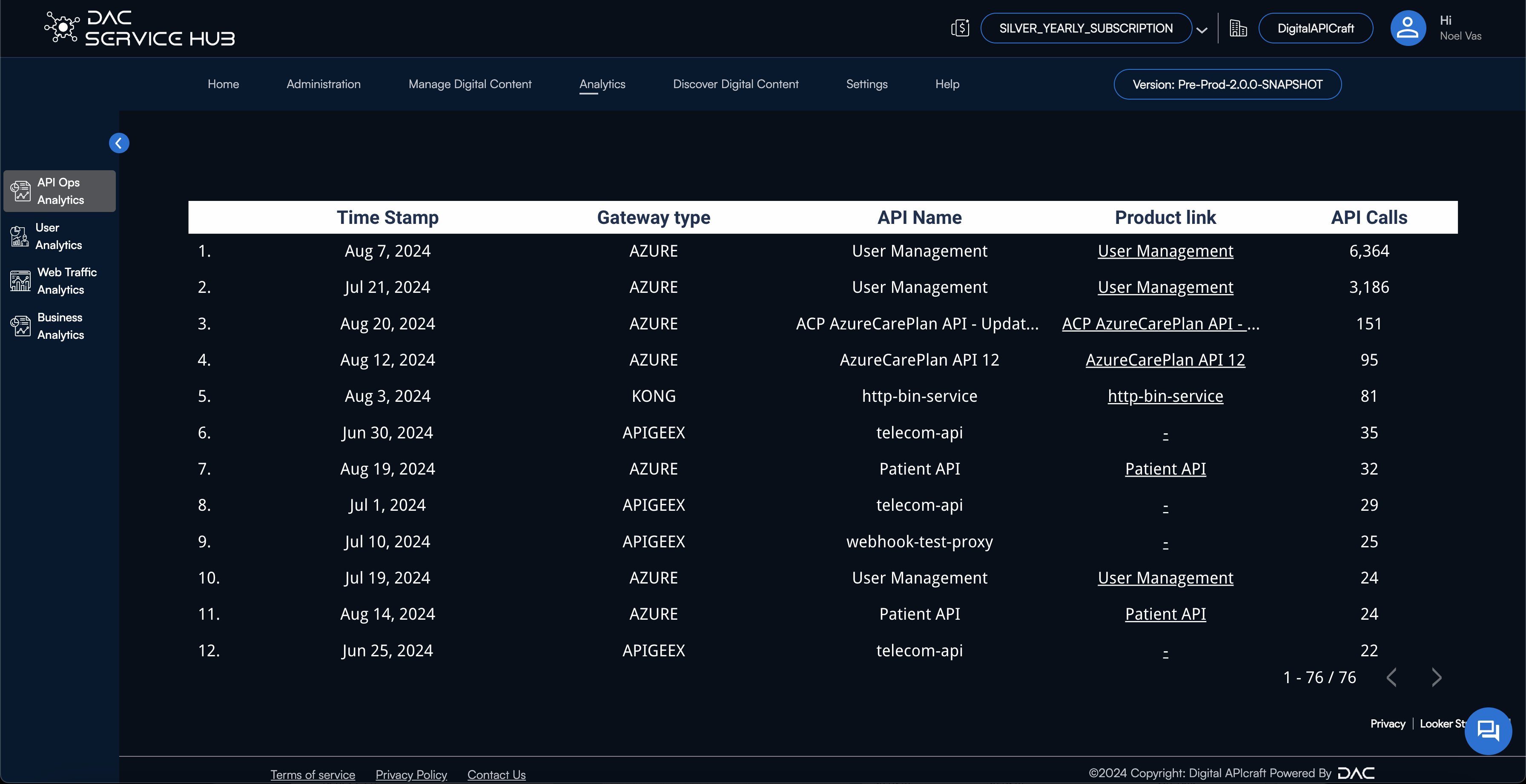Image resolution: width=1526 pixels, height=784 pixels.
Task: Open ACP AzureCarePlan API product link
Action: tap(1161, 324)
